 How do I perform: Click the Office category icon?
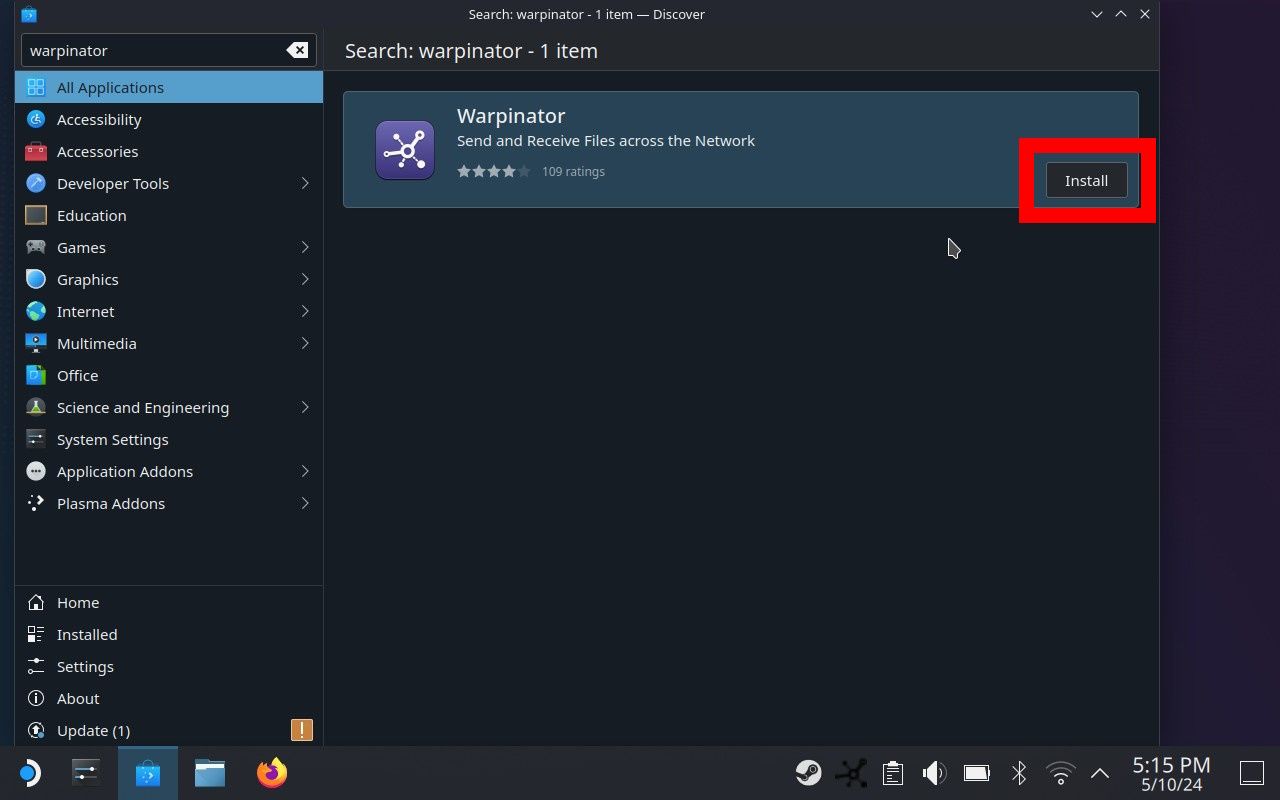[x=36, y=375]
